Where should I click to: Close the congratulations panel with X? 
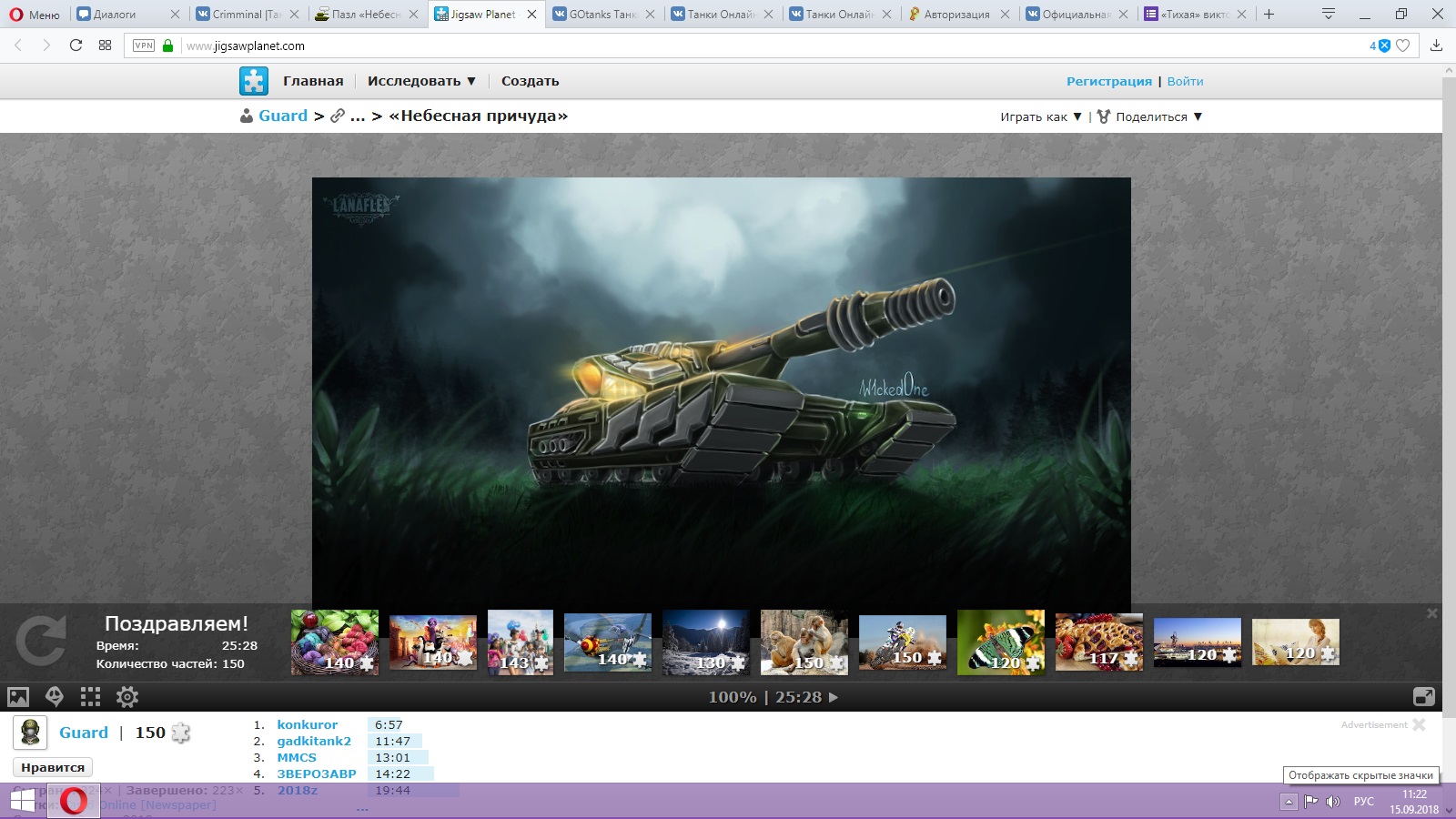tap(1431, 613)
